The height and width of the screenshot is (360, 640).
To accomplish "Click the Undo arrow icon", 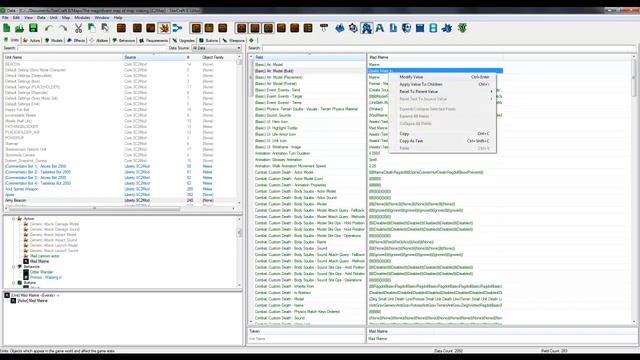I will tap(49, 28).
